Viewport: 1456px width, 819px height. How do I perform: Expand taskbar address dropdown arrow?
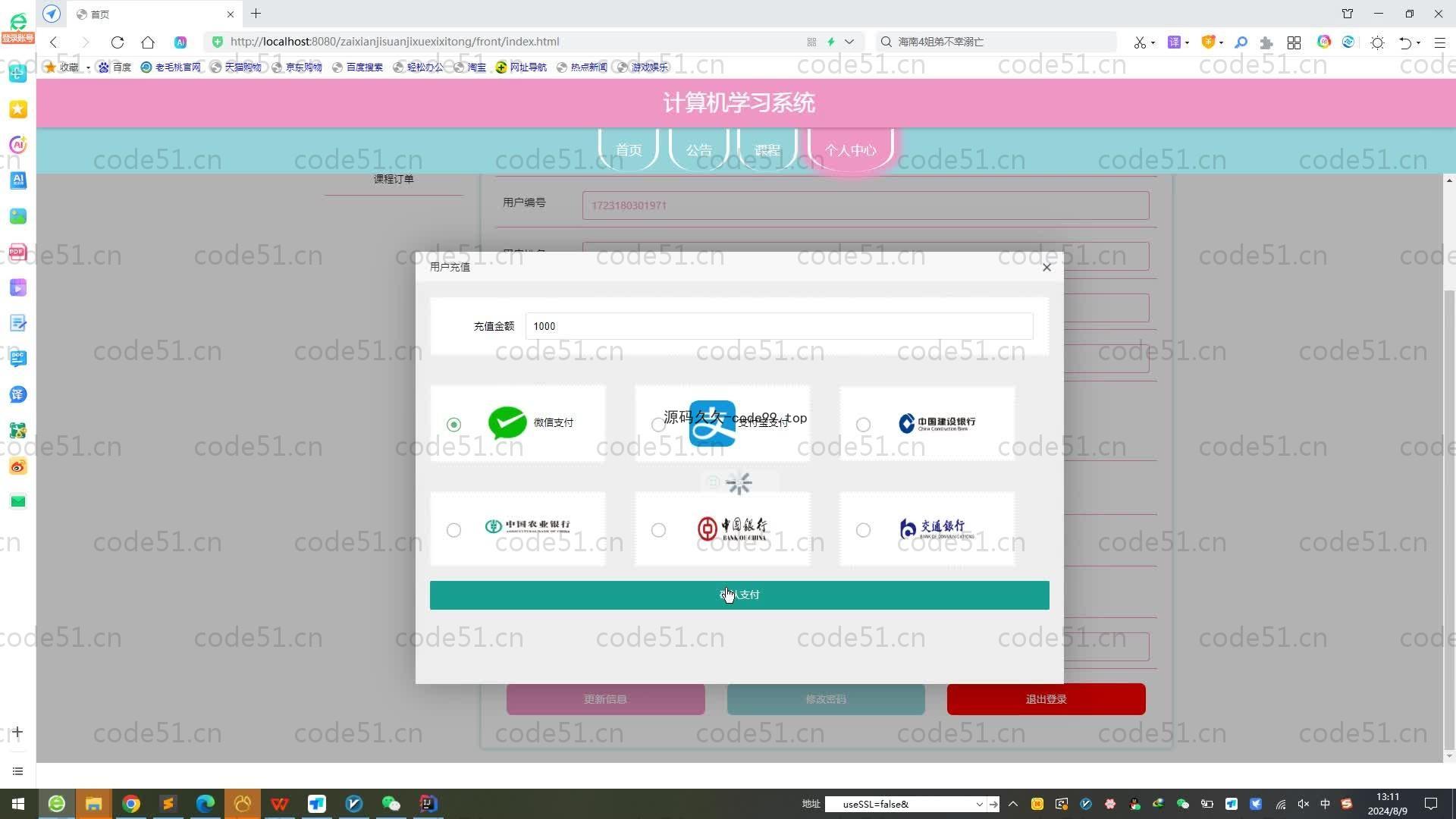pos(979,804)
